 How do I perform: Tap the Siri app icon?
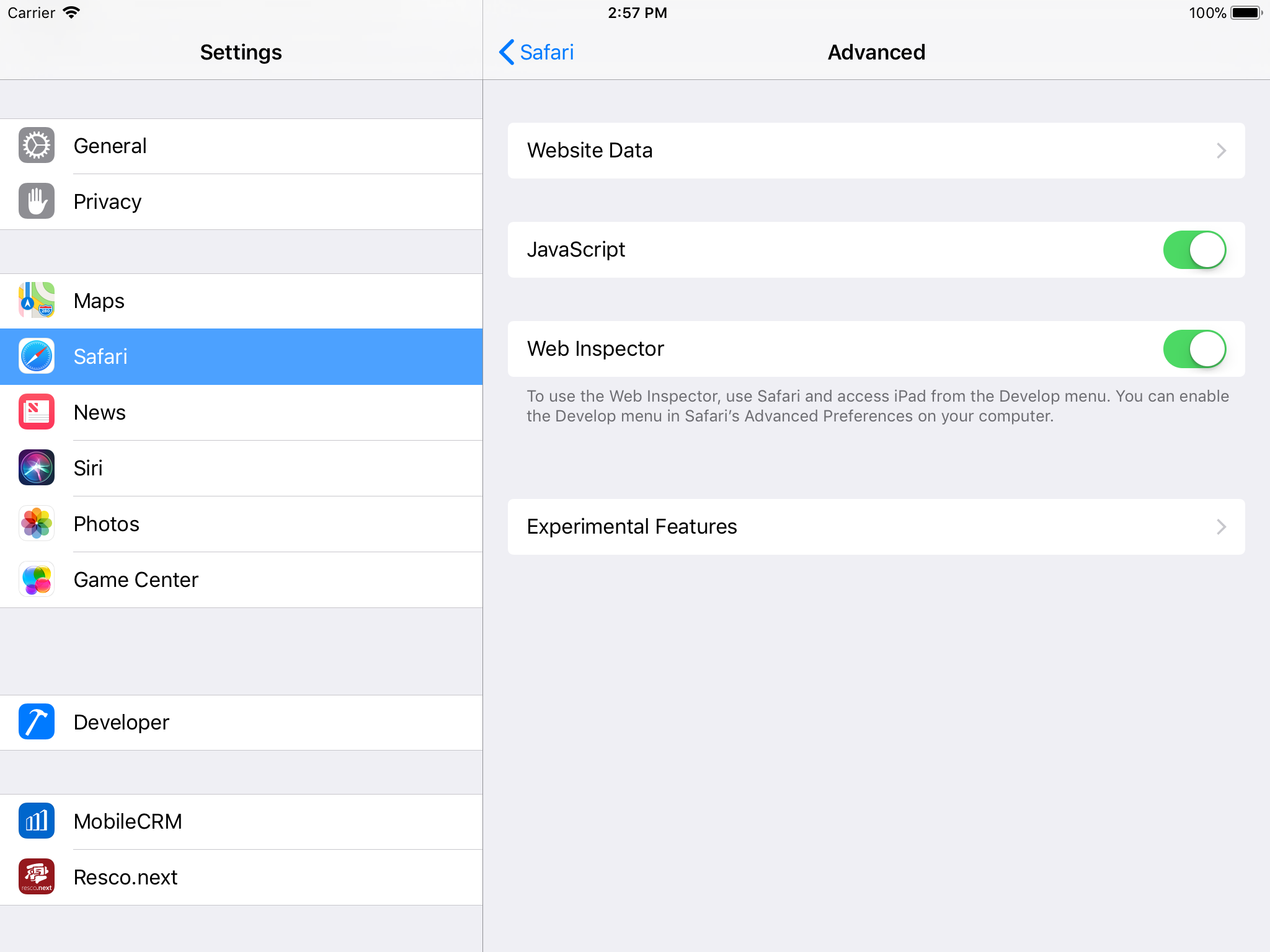point(37,468)
